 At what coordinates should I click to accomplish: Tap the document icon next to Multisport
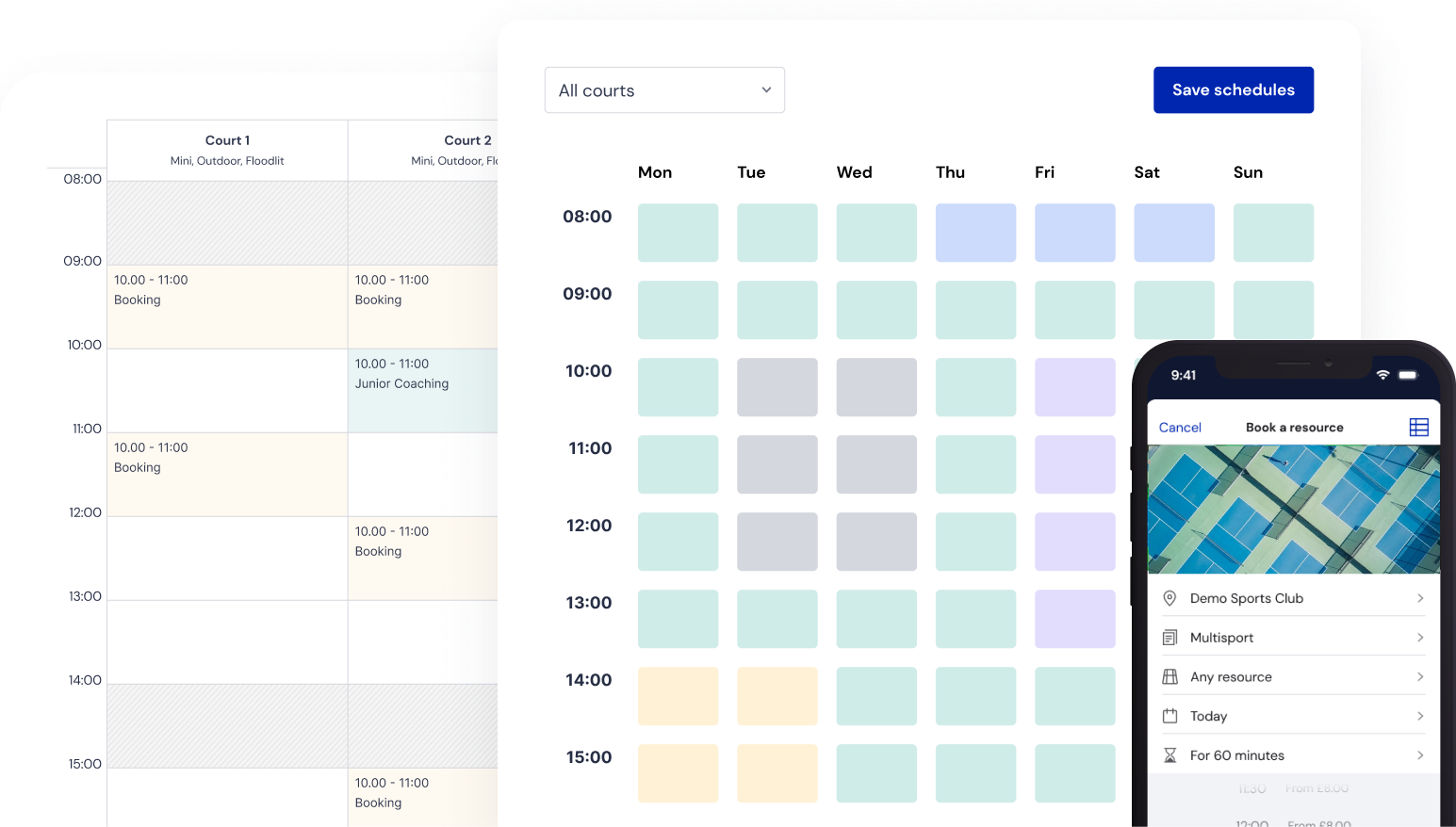pos(1170,638)
